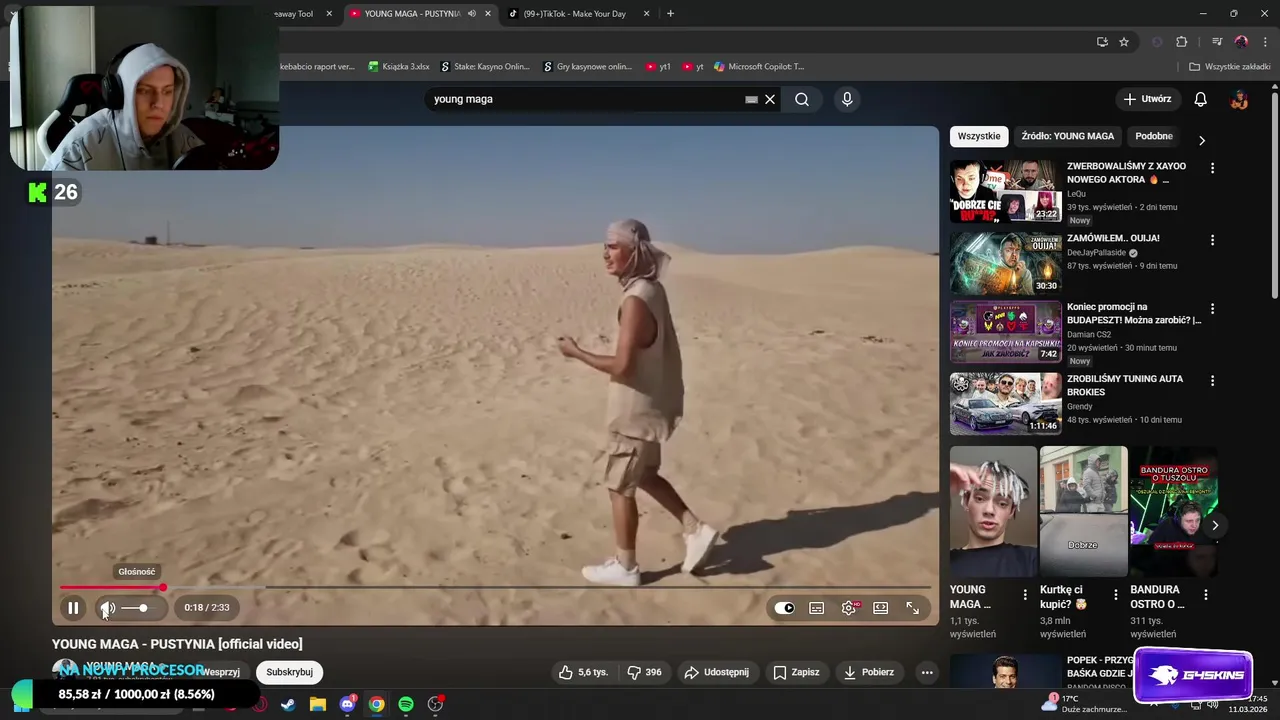1280x720 pixels.
Task: Clear the search box with the X icon
Action: click(x=770, y=99)
